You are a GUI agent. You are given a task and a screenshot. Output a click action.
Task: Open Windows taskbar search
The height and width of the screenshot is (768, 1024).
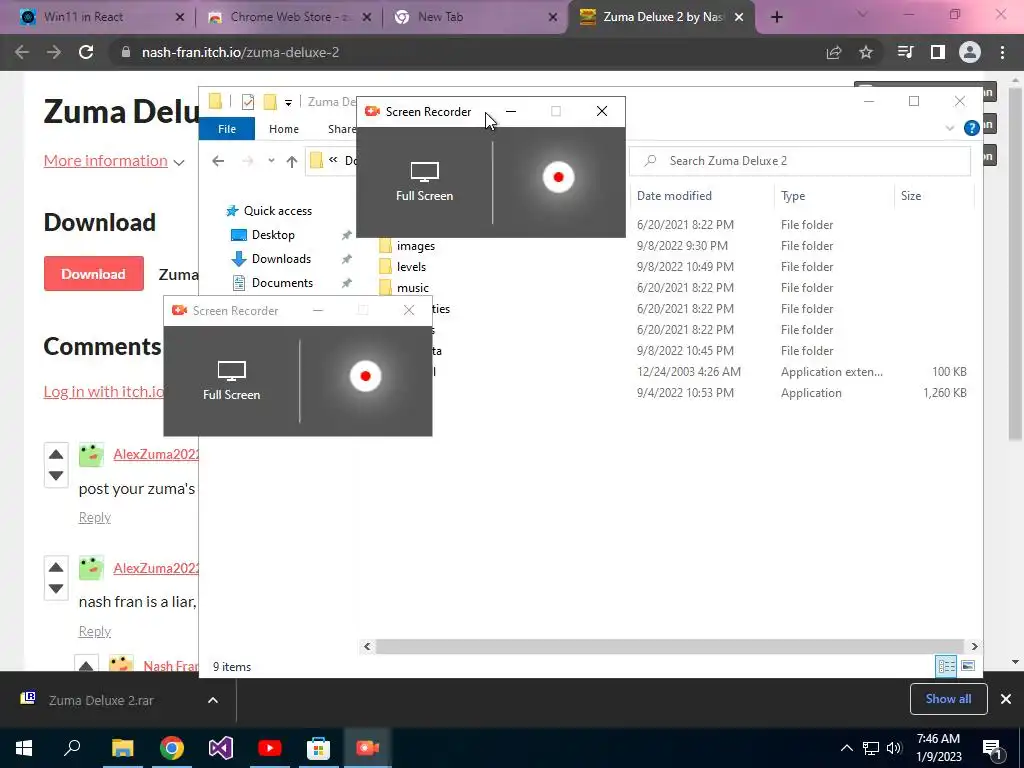pyautogui.click(x=72, y=748)
